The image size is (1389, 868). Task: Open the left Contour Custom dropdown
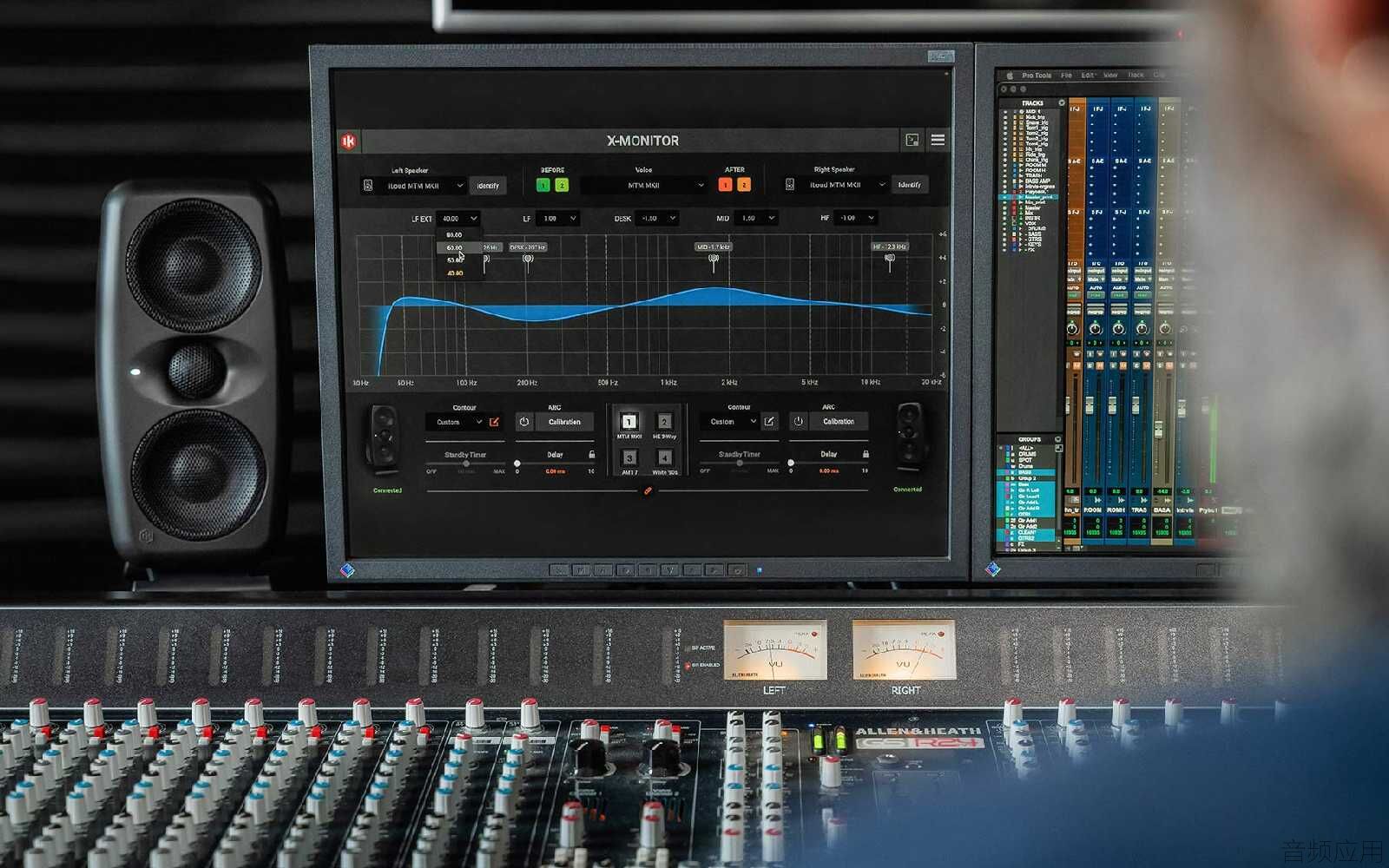[x=455, y=423]
